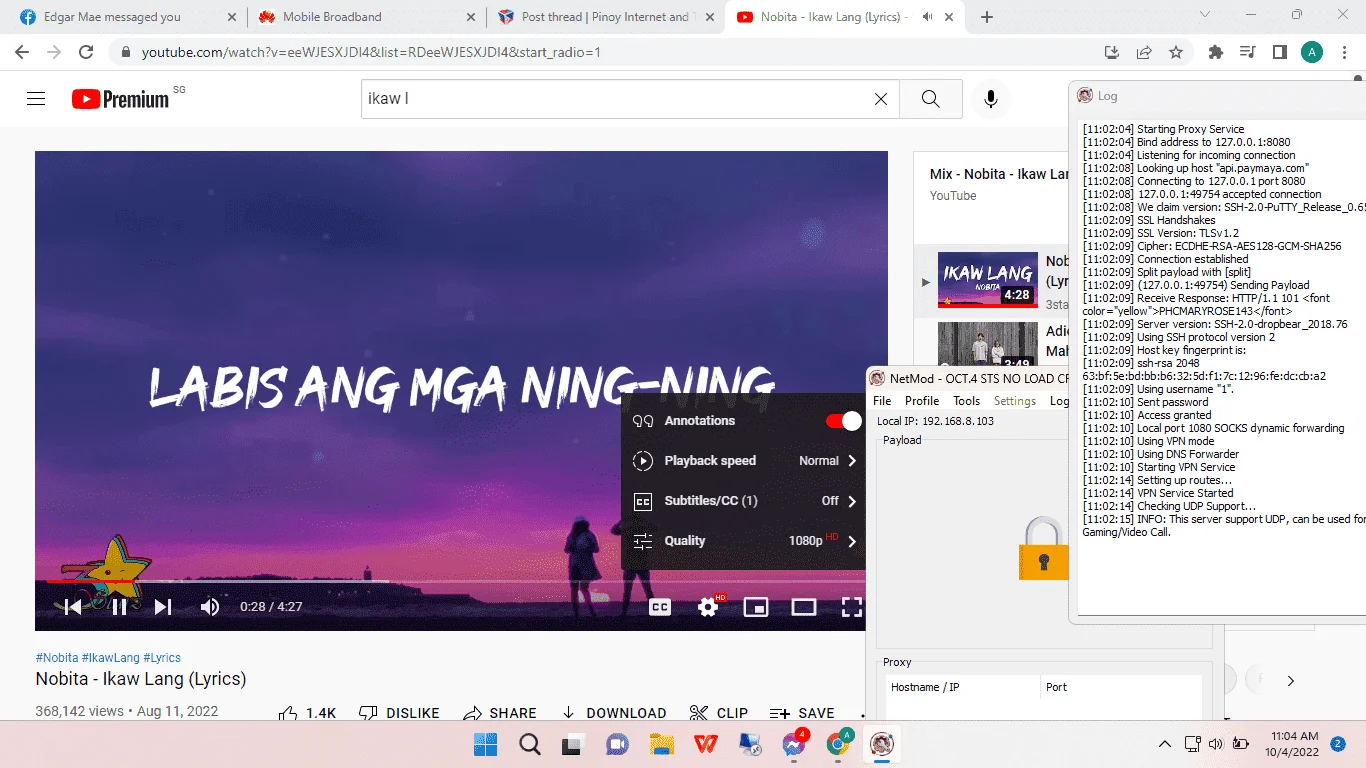
Task: Like the video with thumbs up
Action: click(307, 713)
